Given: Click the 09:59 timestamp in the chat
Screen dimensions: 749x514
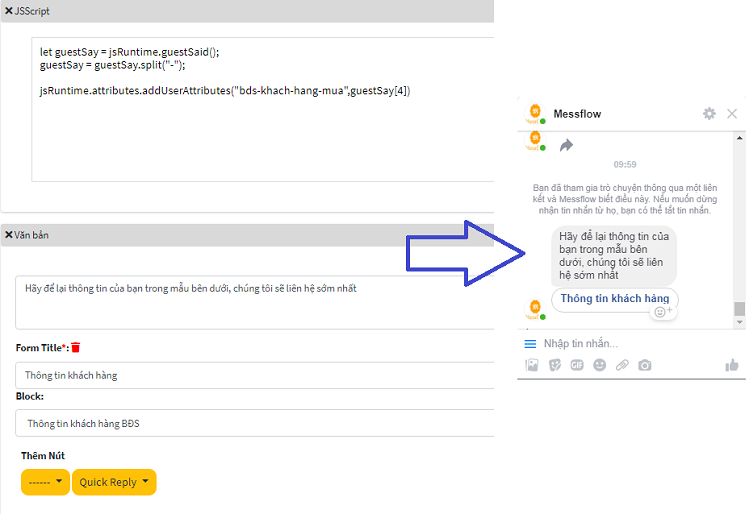Looking at the screenshot, I should [x=625, y=164].
